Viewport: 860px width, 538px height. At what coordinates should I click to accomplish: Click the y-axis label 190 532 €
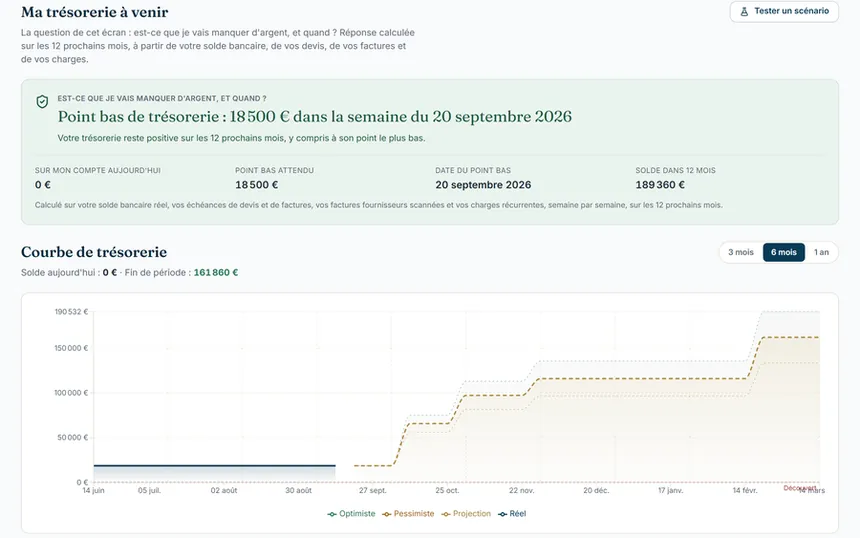[x=71, y=312]
